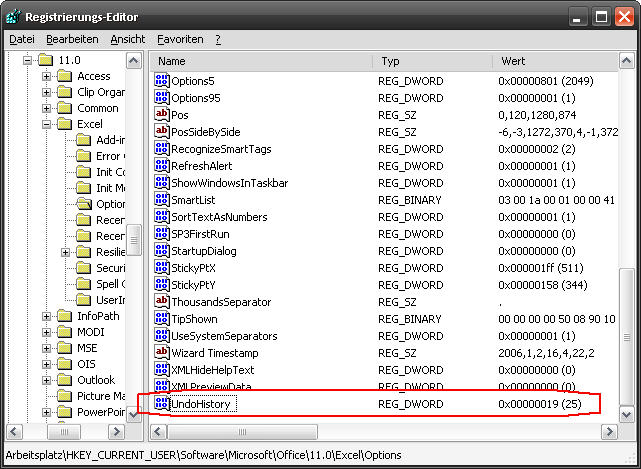Screen dimensions: 641x469
Task: Click tree pane scroll left arrow
Action: [x=14, y=431]
